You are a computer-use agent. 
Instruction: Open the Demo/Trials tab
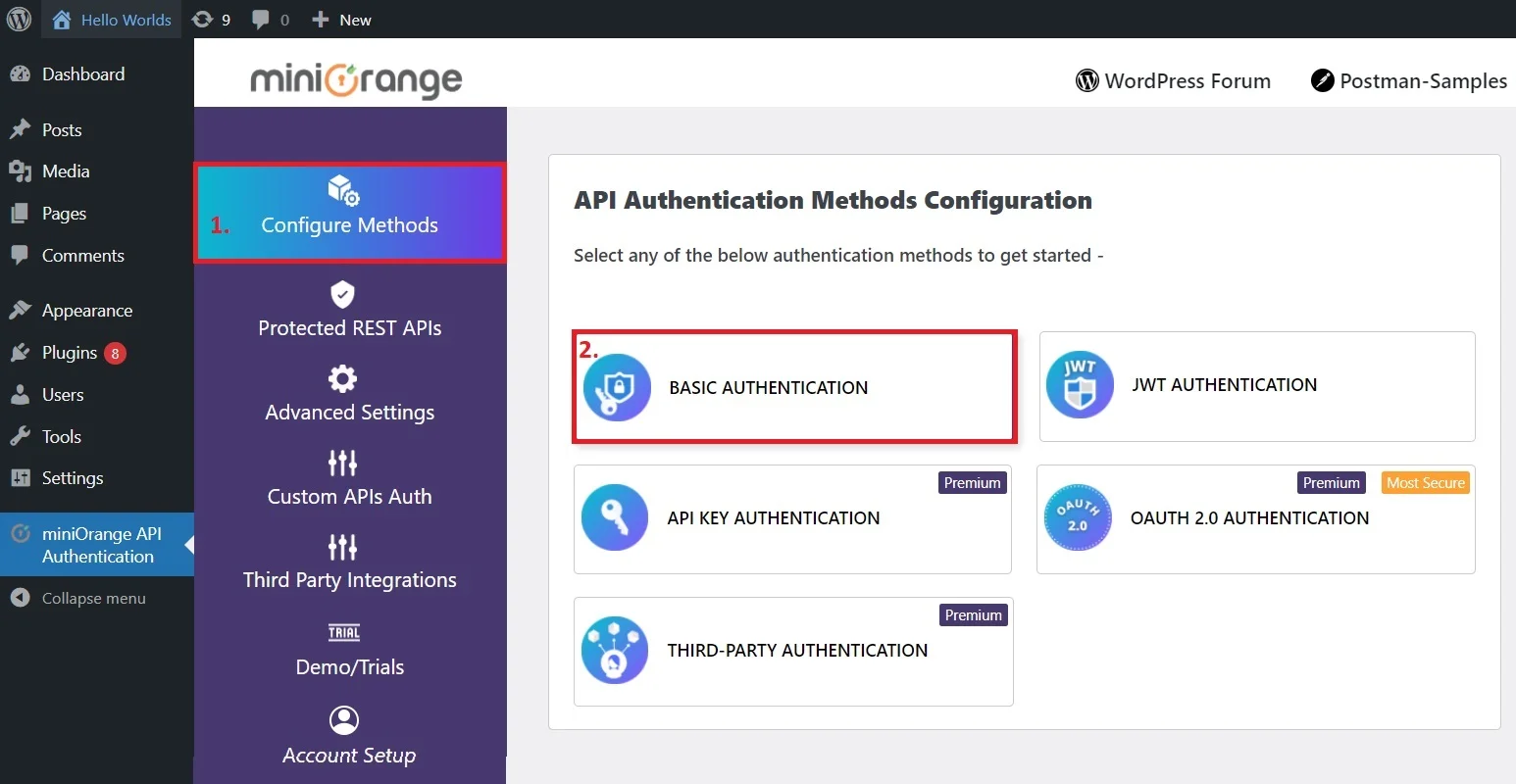click(x=350, y=649)
